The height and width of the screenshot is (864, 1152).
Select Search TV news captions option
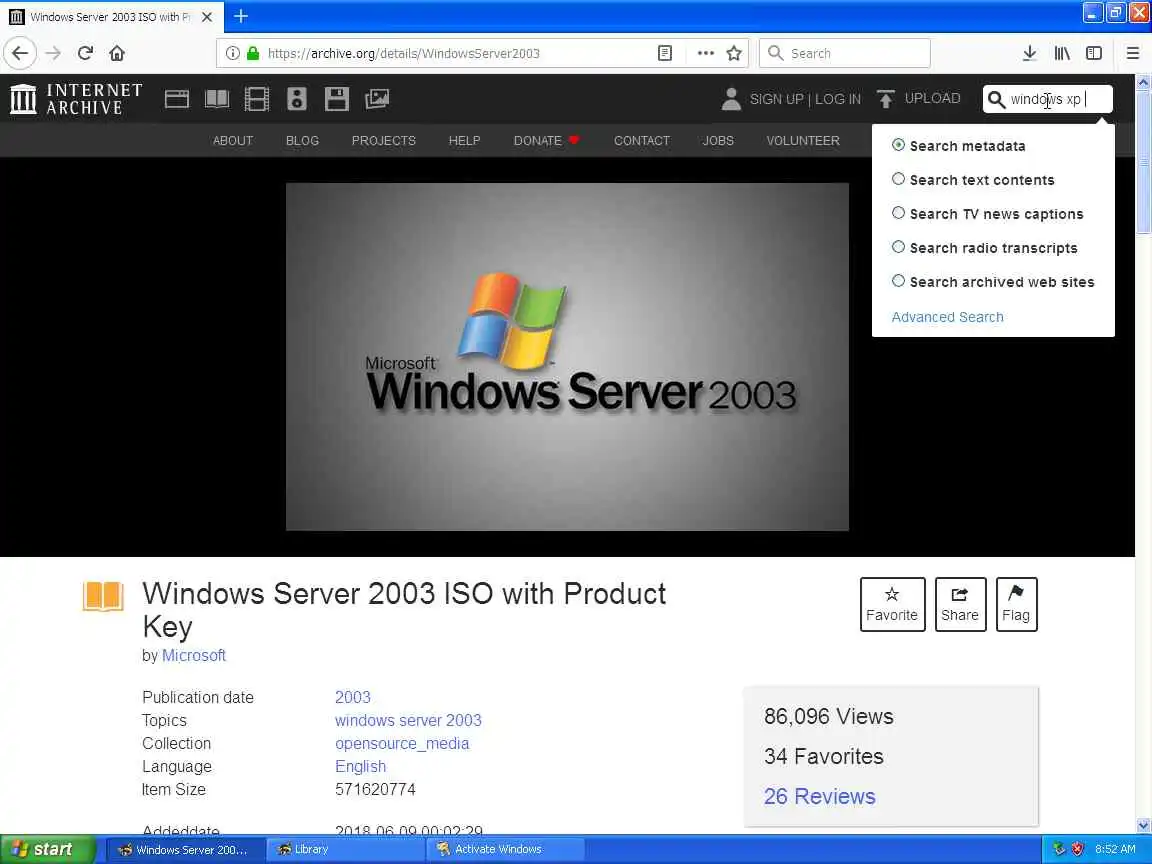pos(988,214)
